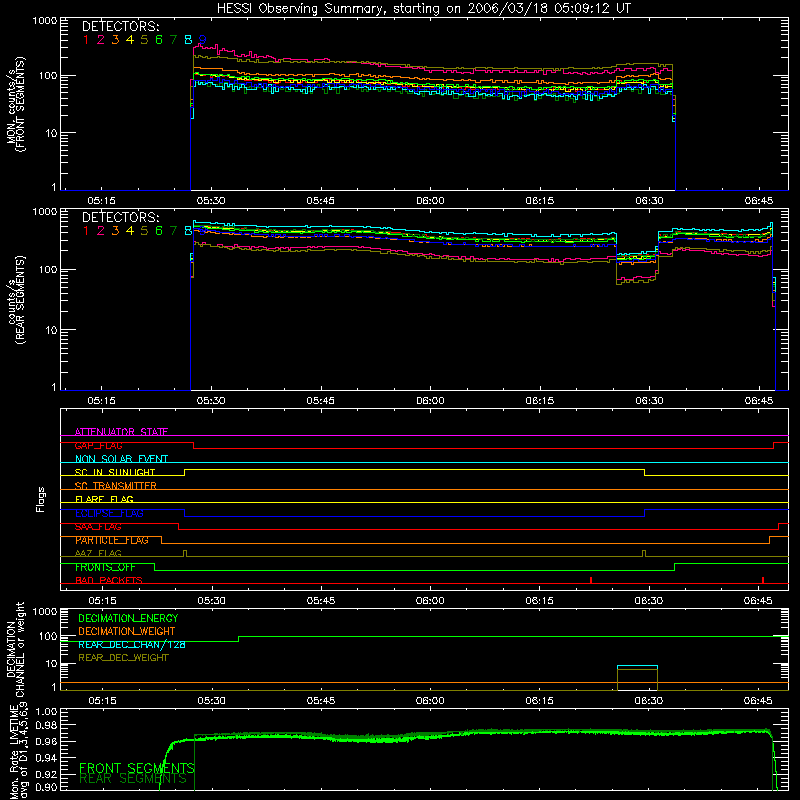The image size is (800, 800).
Task: Select red detector 1 in front segments legend
Action: click(x=86, y=40)
